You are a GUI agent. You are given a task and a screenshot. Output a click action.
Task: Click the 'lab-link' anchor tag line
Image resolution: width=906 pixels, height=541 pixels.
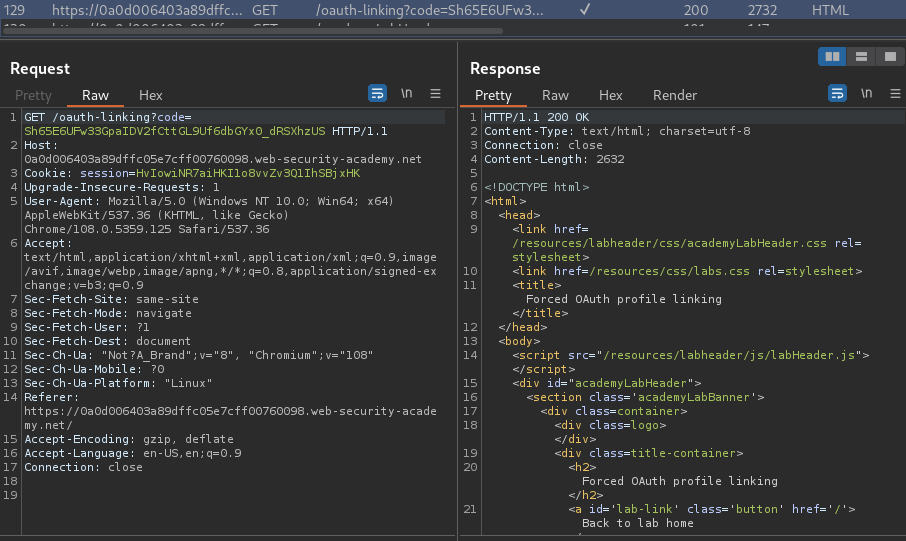coord(711,509)
